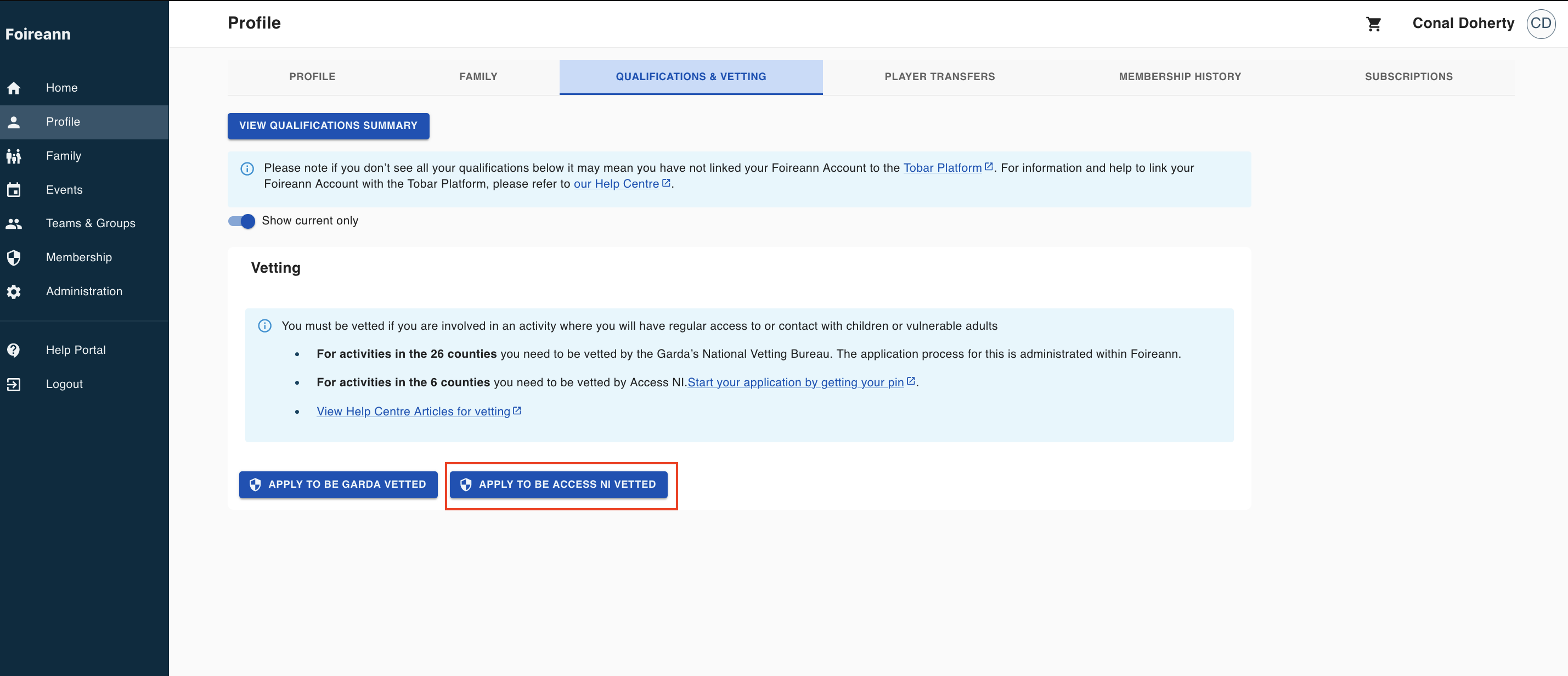The height and width of the screenshot is (676, 1568).
Task: Follow Start your application by getting your pin
Action: click(x=796, y=382)
